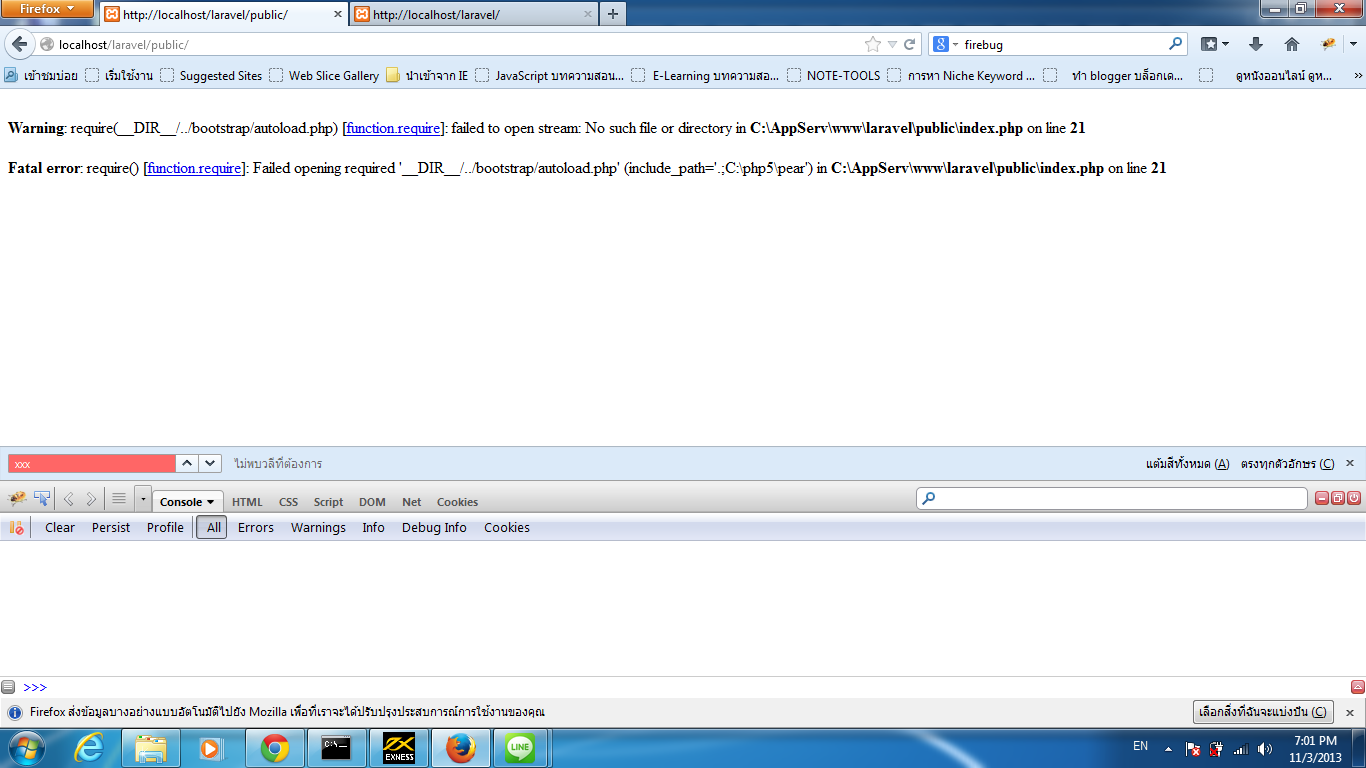The image size is (1366, 768).
Task: Switch to the localhost/laravel/ tab
Action: pos(472,14)
